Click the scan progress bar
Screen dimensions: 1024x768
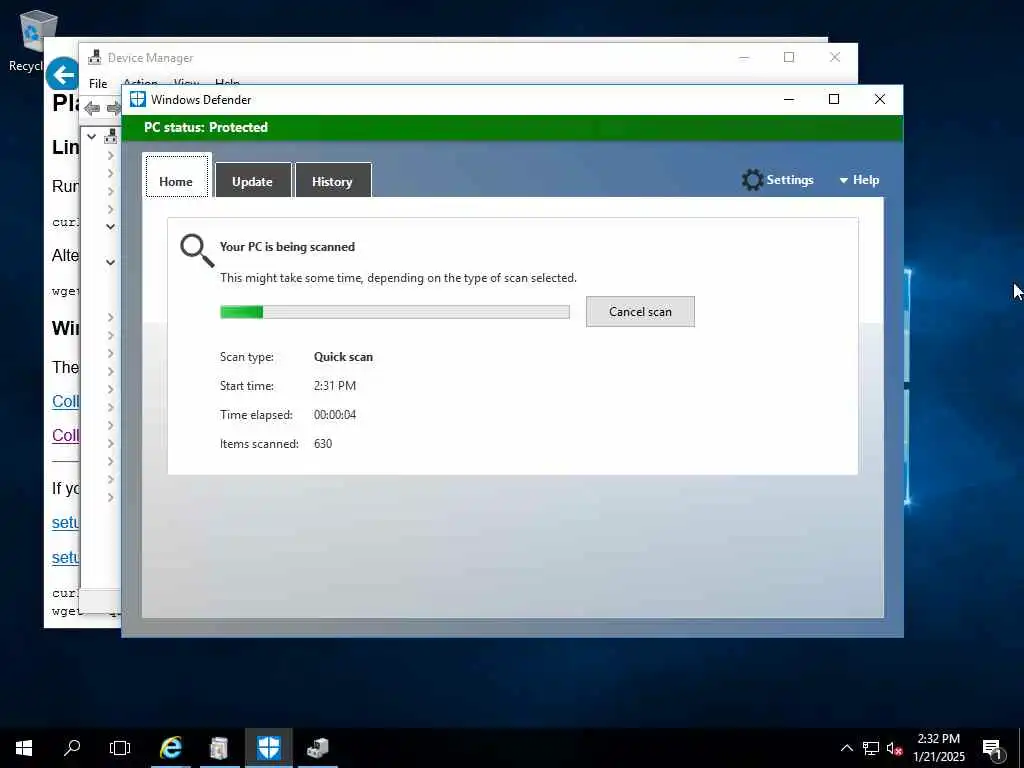[394, 312]
